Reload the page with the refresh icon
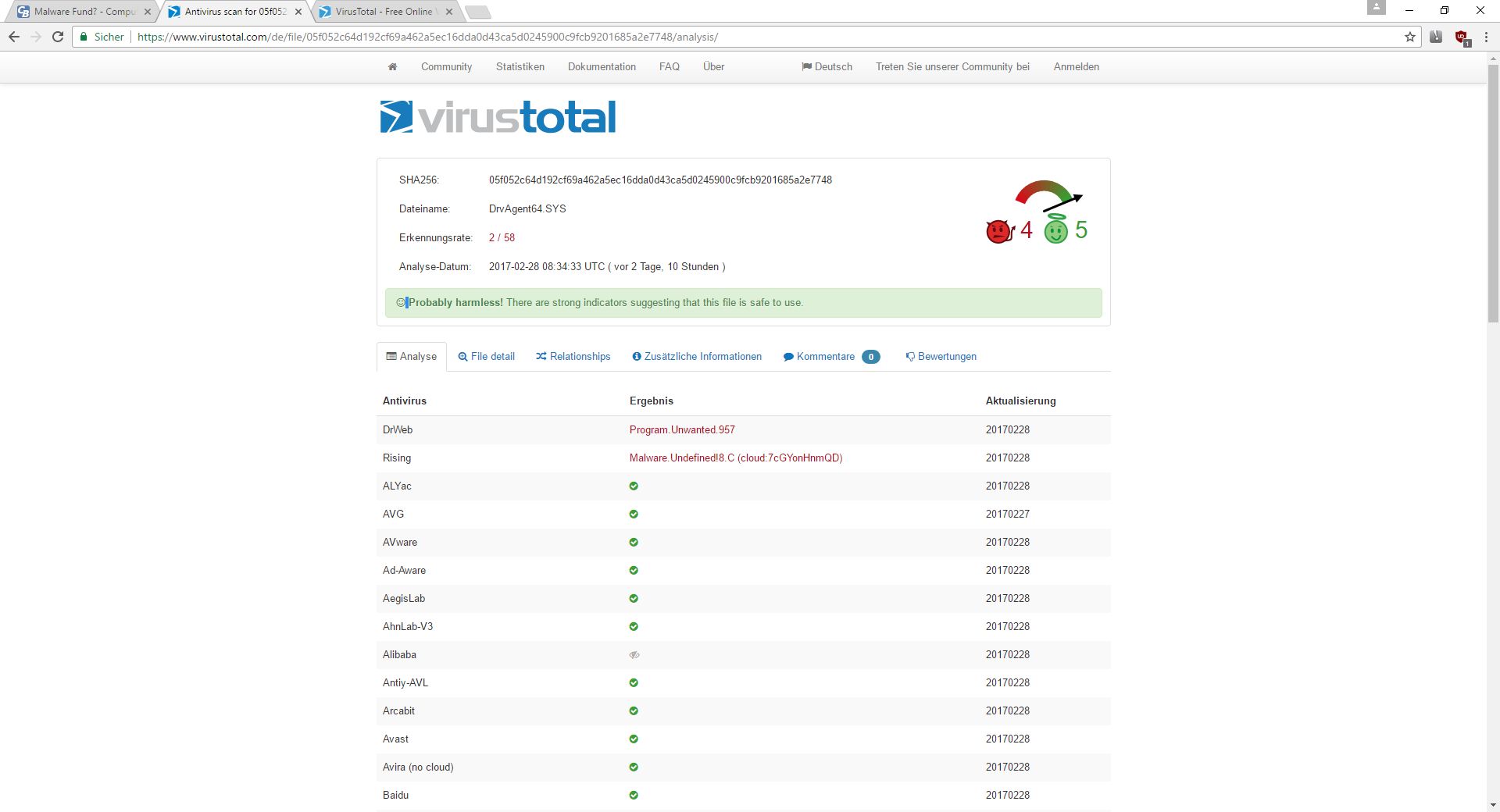Screen dimensions: 1500x812 pos(58,37)
